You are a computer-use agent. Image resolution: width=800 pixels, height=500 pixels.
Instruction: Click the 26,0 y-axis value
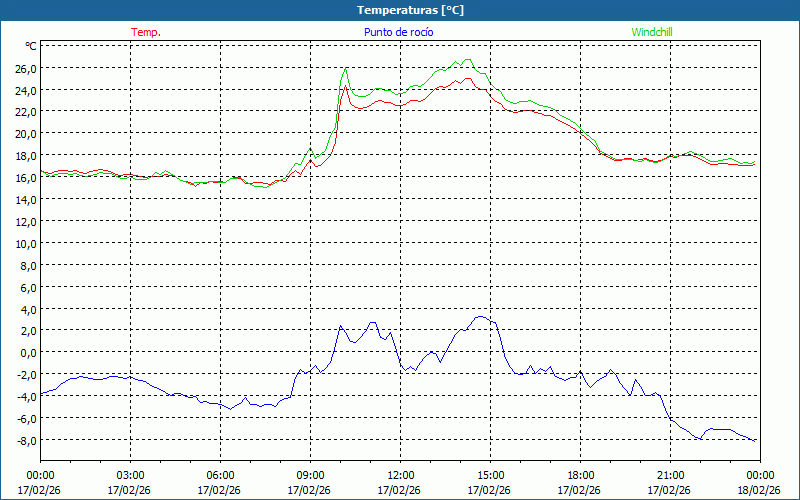tap(25, 68)
